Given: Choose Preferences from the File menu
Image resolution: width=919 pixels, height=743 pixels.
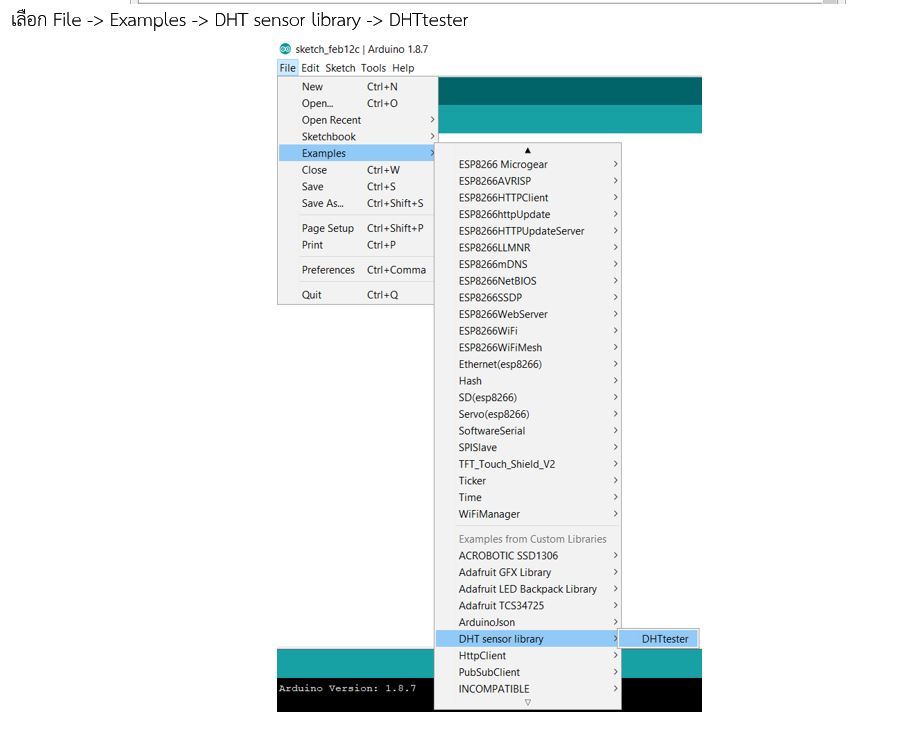Looking at the screenshot, I should click(x=328, y=270).
